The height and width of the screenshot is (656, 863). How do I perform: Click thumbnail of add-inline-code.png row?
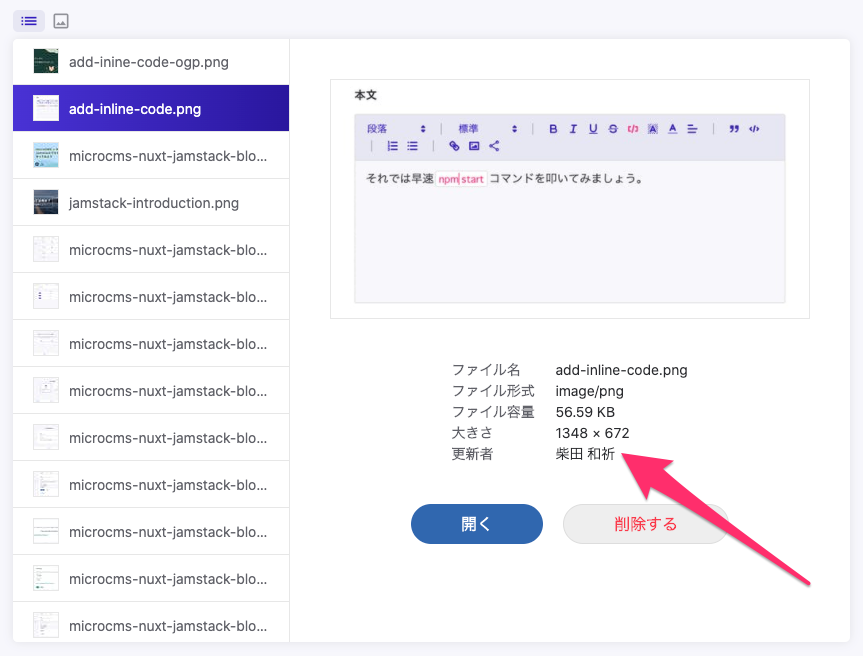click(x=46, y=109)
